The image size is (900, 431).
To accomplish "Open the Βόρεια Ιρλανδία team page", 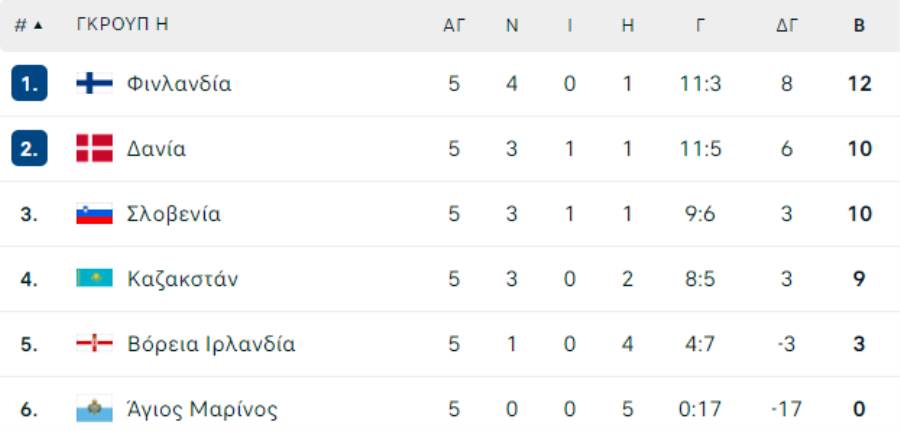I will [211, 344].
